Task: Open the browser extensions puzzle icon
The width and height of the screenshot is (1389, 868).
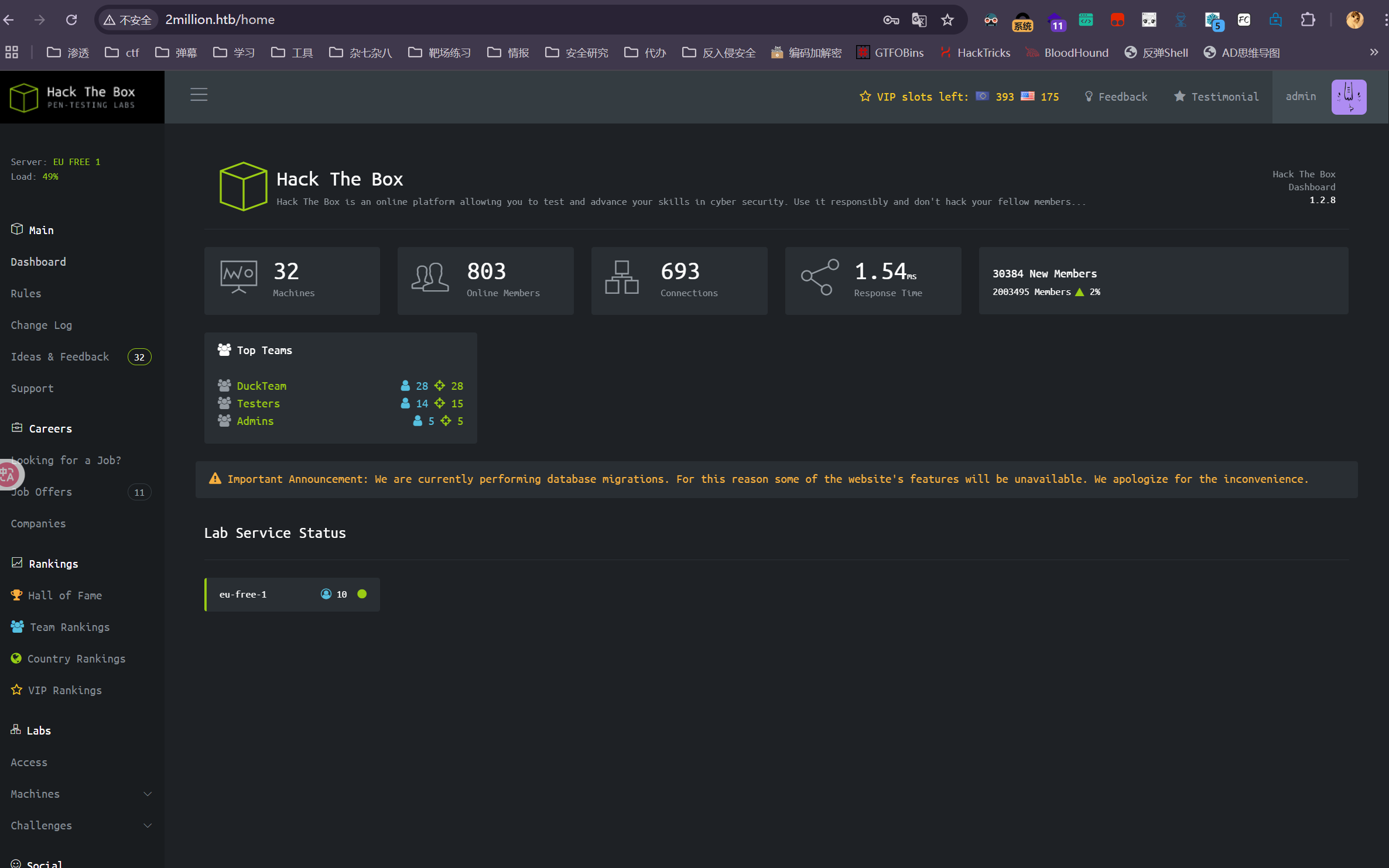Action: (x=1308, y=20)
